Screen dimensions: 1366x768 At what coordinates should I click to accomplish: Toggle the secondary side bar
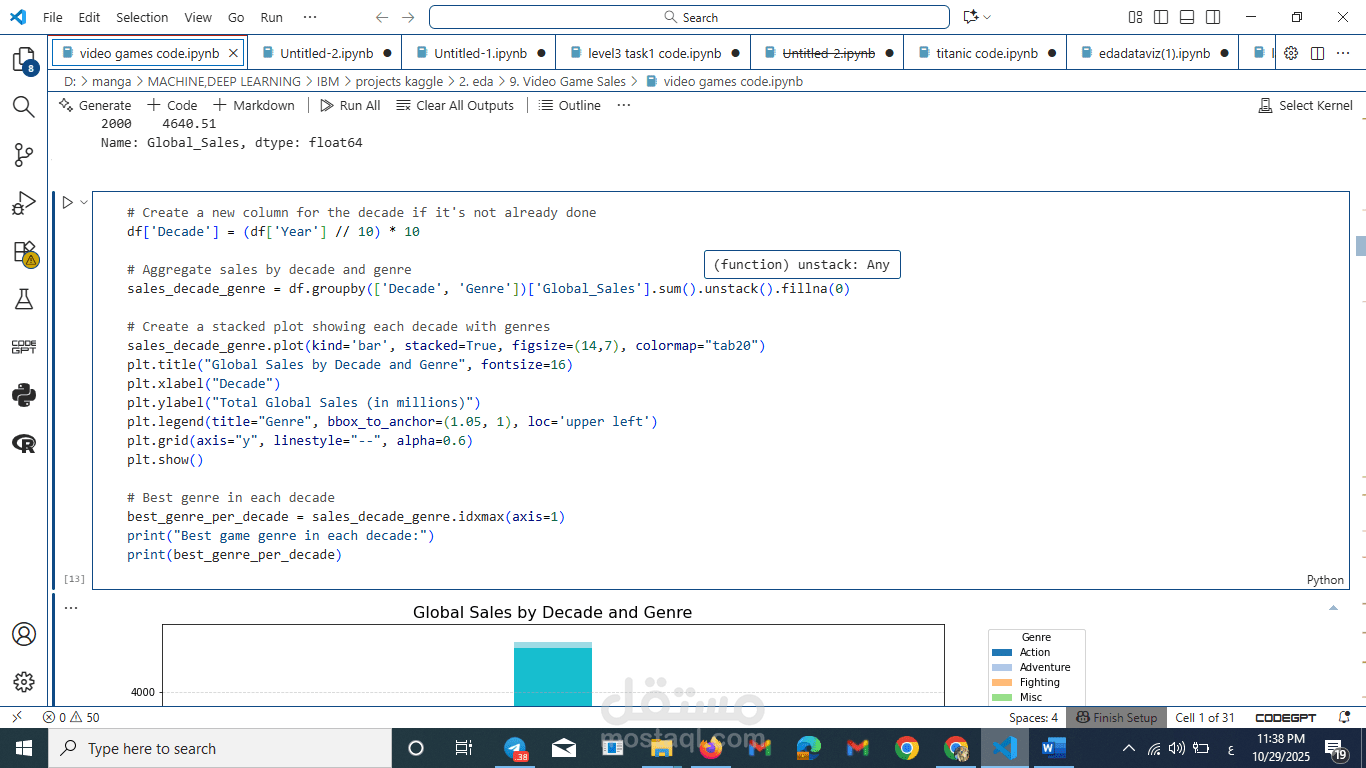(x=1213, y=17)
